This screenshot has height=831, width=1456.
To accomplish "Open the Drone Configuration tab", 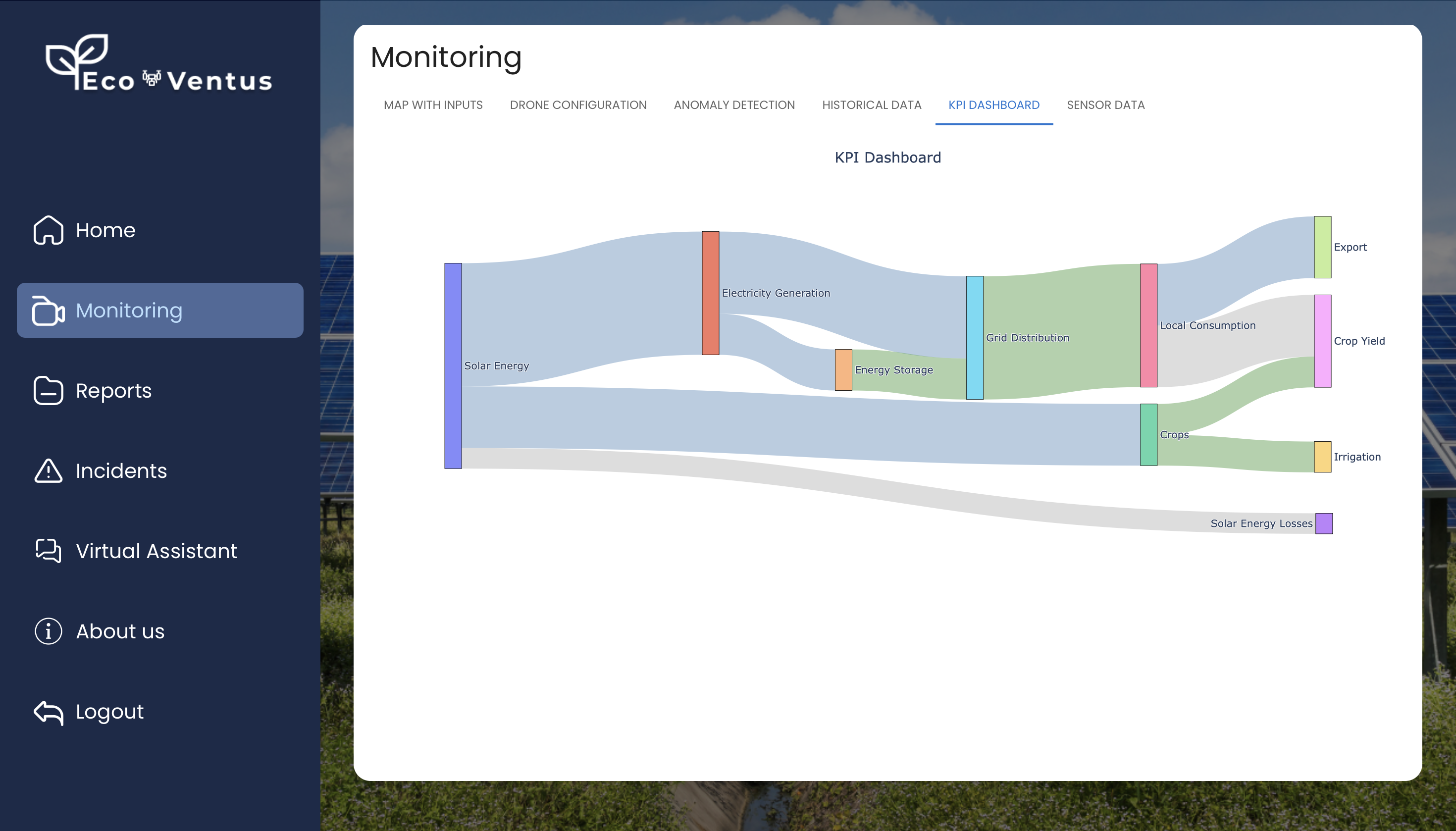I will (577, 104).
